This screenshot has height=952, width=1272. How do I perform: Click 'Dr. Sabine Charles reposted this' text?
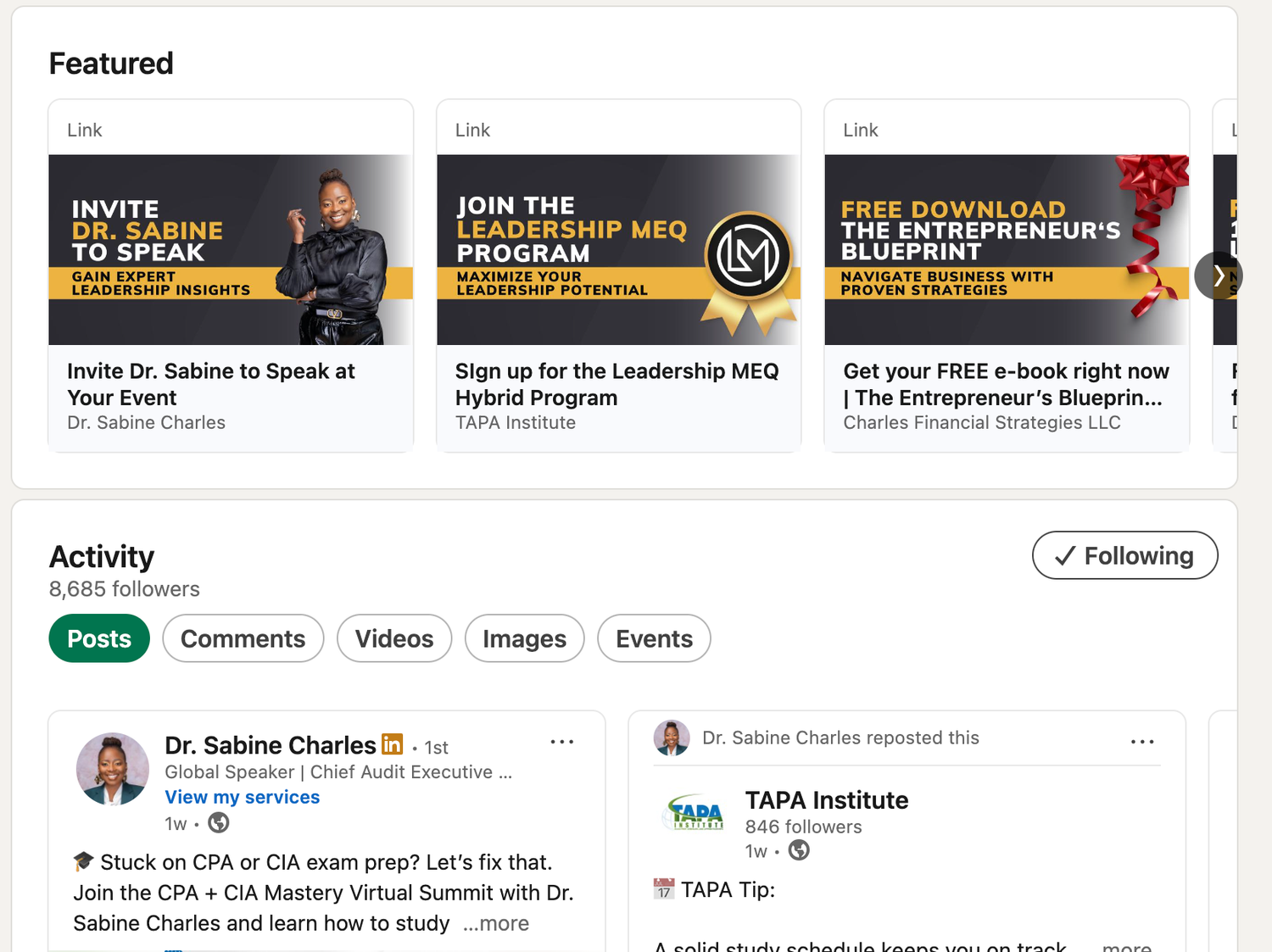[840, 738]
